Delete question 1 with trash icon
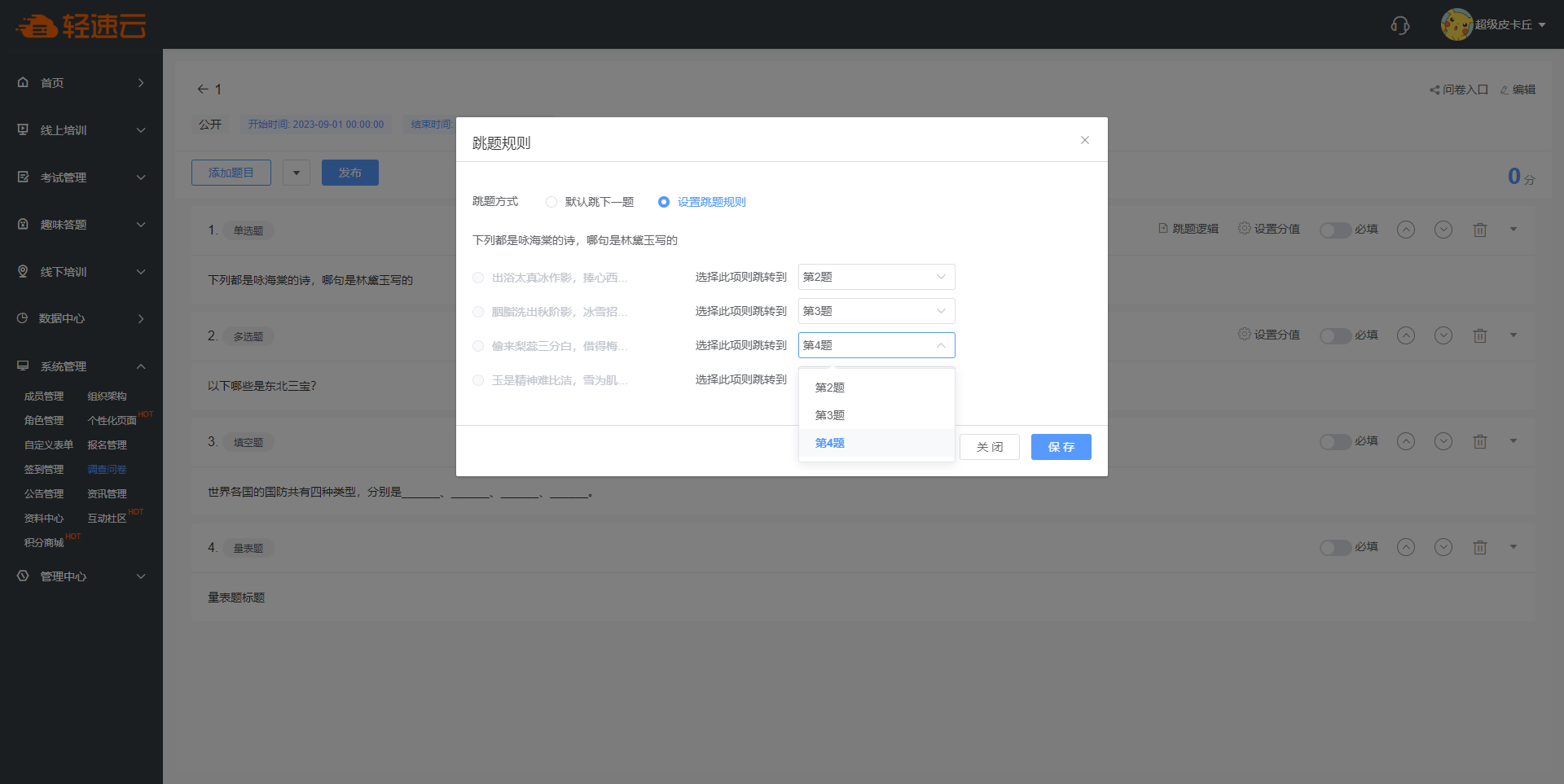This screenshot has height=784, width=1564. (1480, 230)
